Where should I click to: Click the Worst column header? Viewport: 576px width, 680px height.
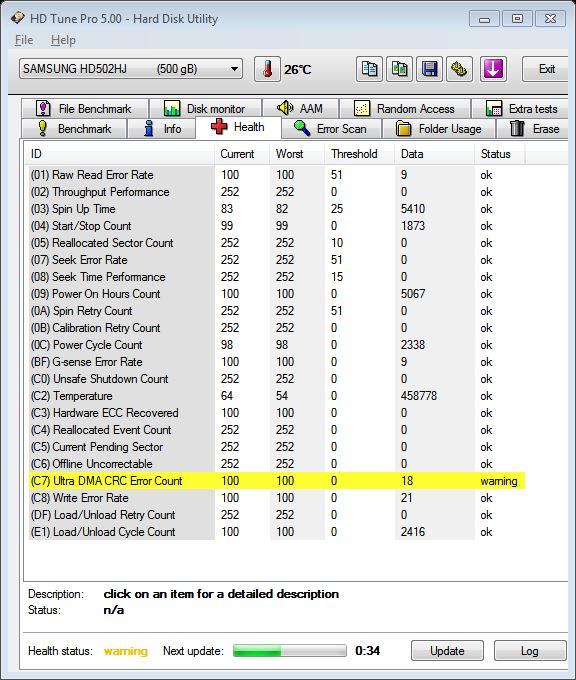(x=297, y=154)
